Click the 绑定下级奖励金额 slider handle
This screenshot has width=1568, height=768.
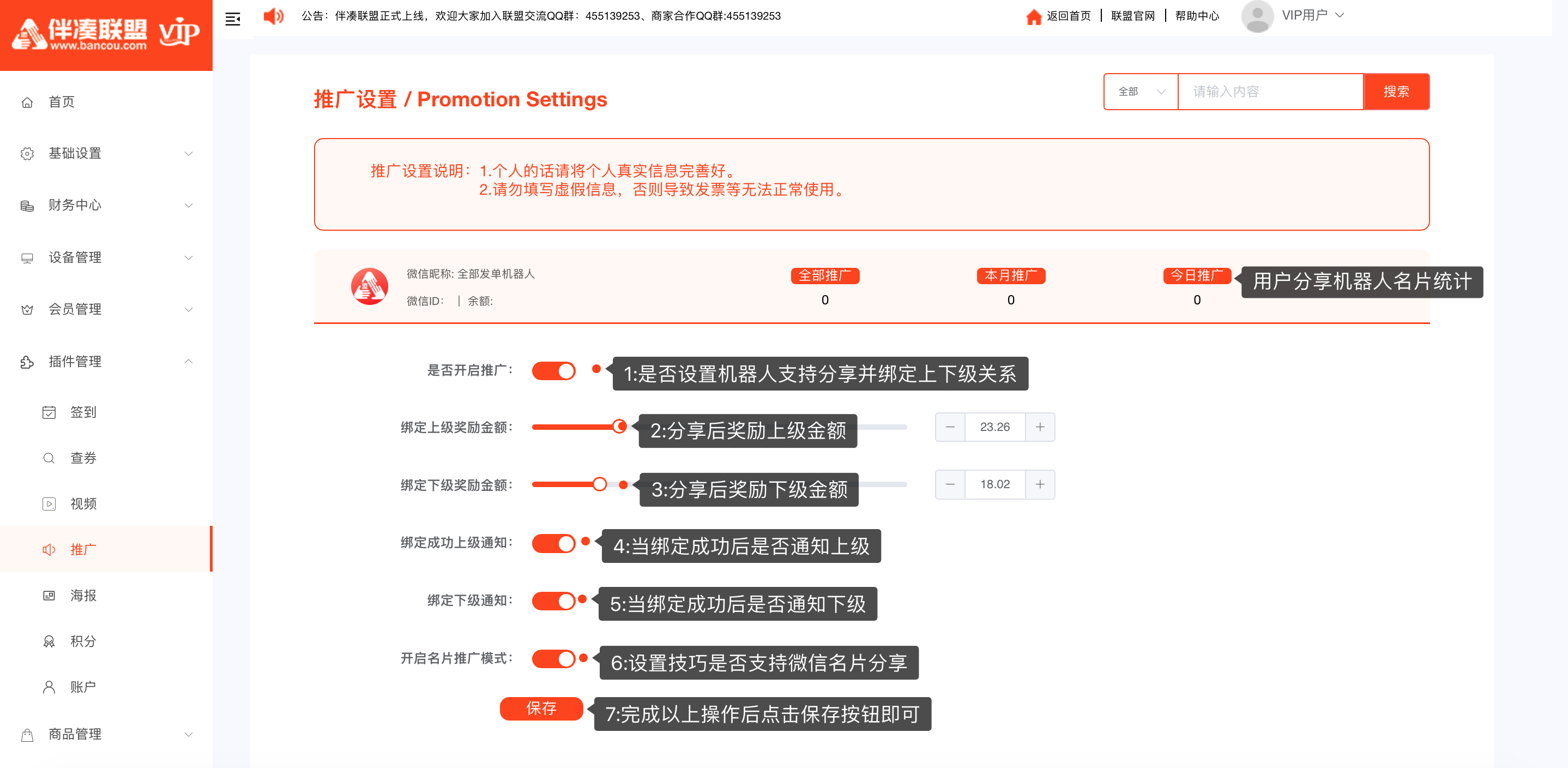point(600,485)
